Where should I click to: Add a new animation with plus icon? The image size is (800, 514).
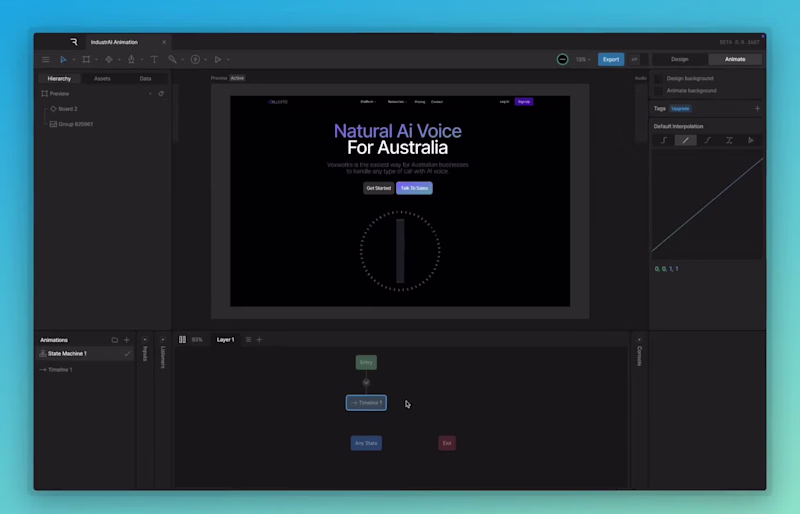point(127,340)
